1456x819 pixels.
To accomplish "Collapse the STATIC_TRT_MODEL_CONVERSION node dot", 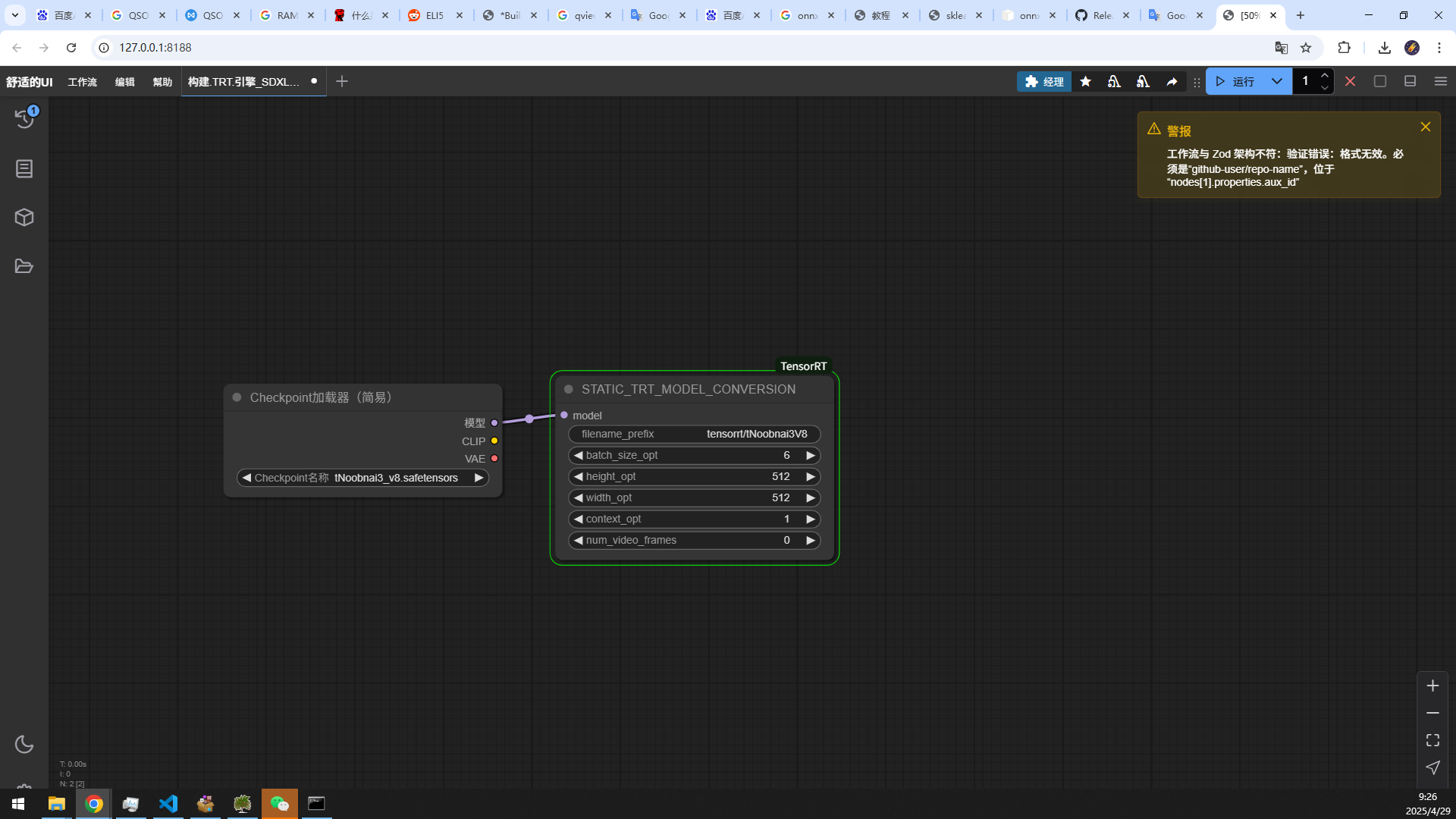I will pyautogui.click(x=569, y=389).
